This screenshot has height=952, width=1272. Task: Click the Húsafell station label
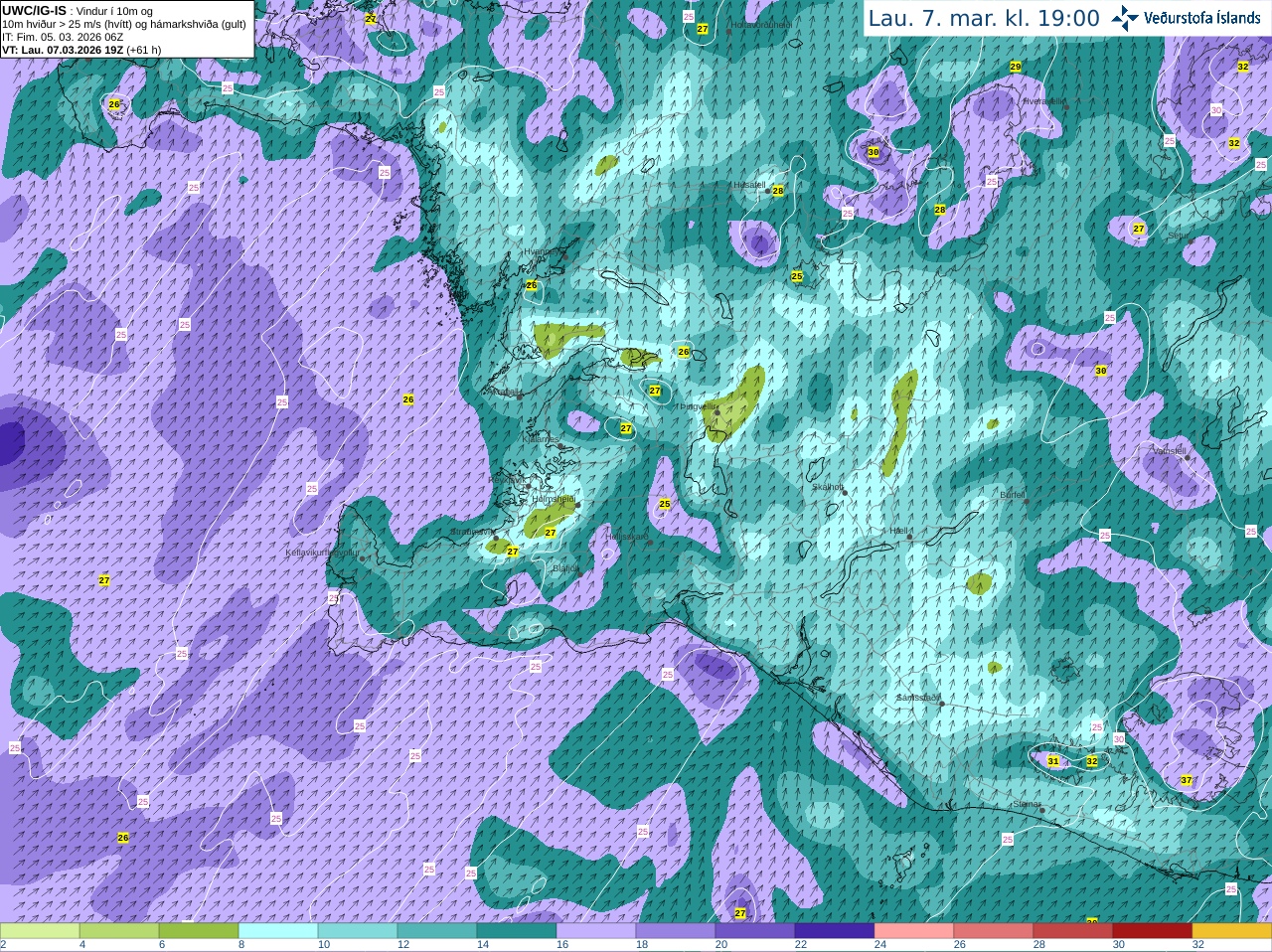(x=749, y=185)
